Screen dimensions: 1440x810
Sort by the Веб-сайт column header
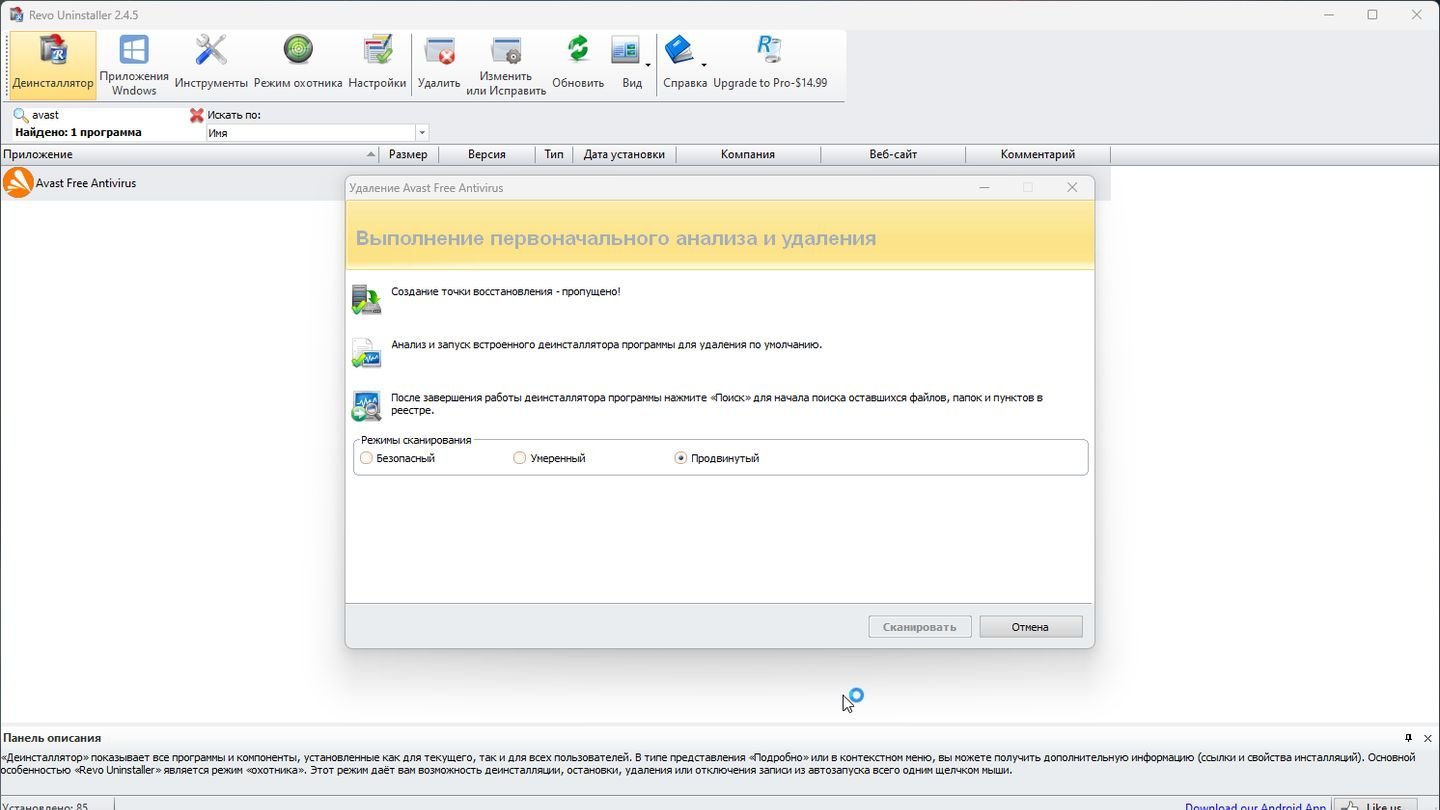point(893,154)
